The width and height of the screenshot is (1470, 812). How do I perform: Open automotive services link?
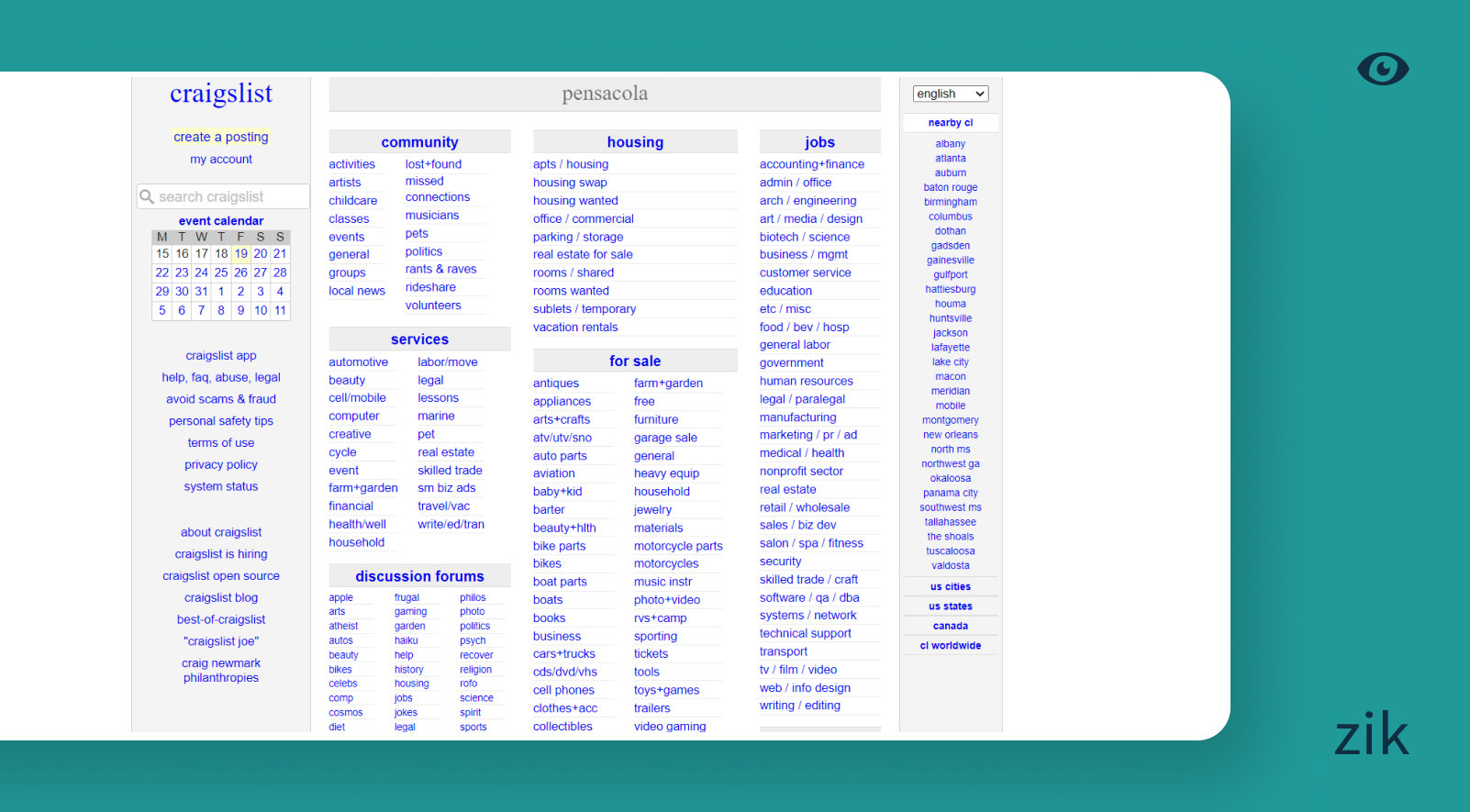click(358, 362)
